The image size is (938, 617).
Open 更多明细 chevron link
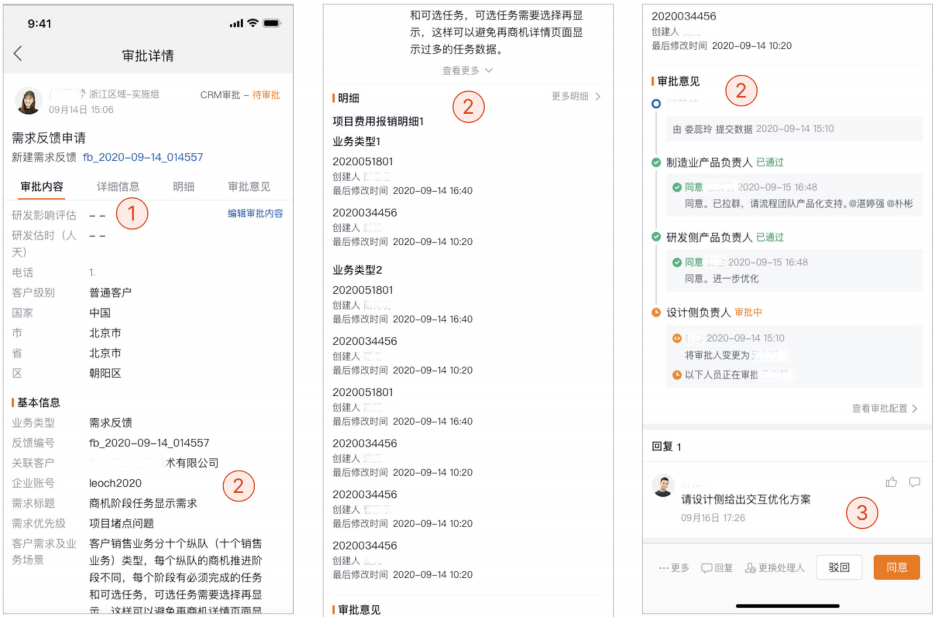[x=576, y=96]
